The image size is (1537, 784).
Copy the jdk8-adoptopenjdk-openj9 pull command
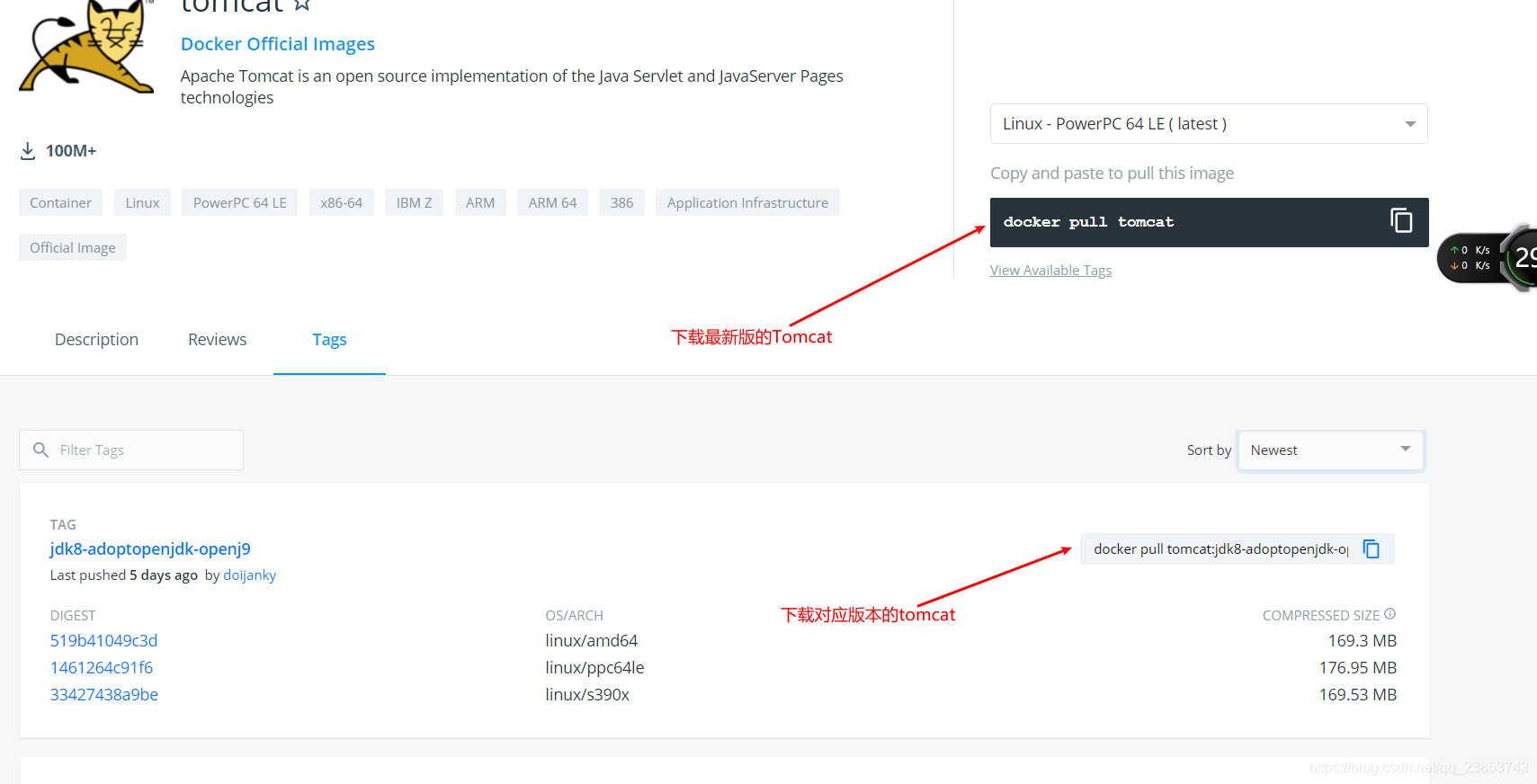[x=1372, y=548]
